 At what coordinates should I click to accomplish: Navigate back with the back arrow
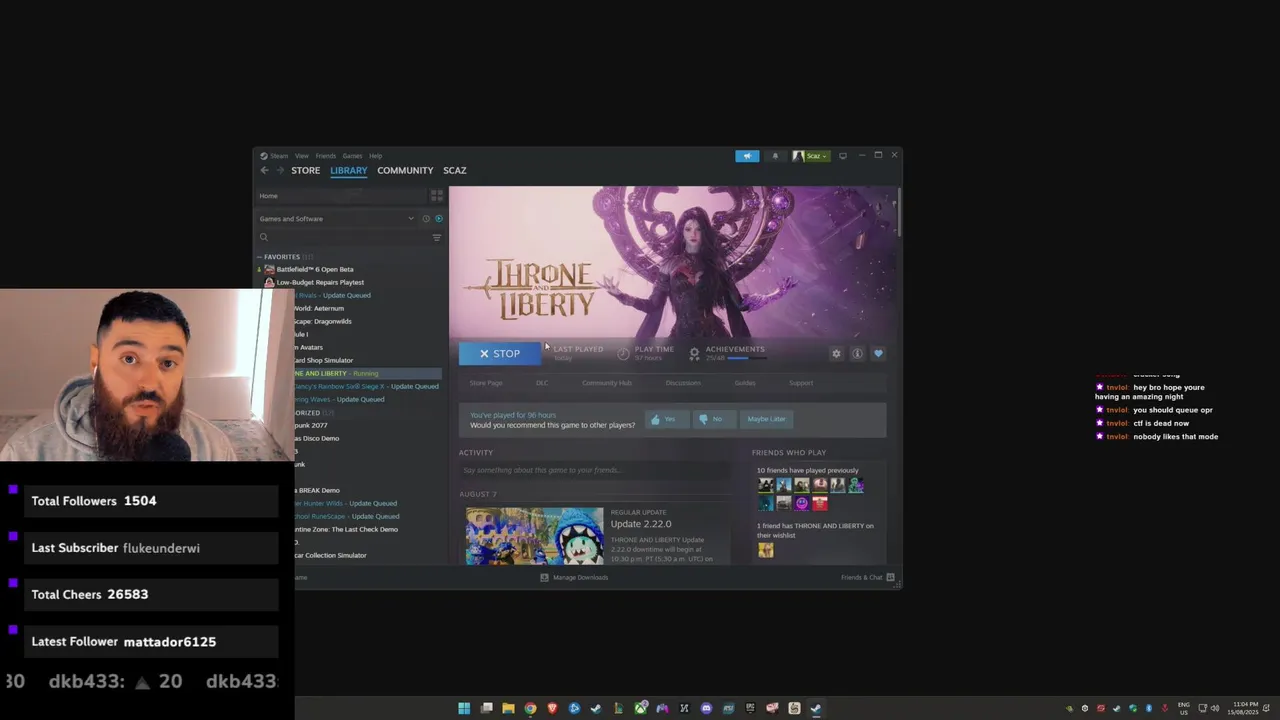point(264,170)
